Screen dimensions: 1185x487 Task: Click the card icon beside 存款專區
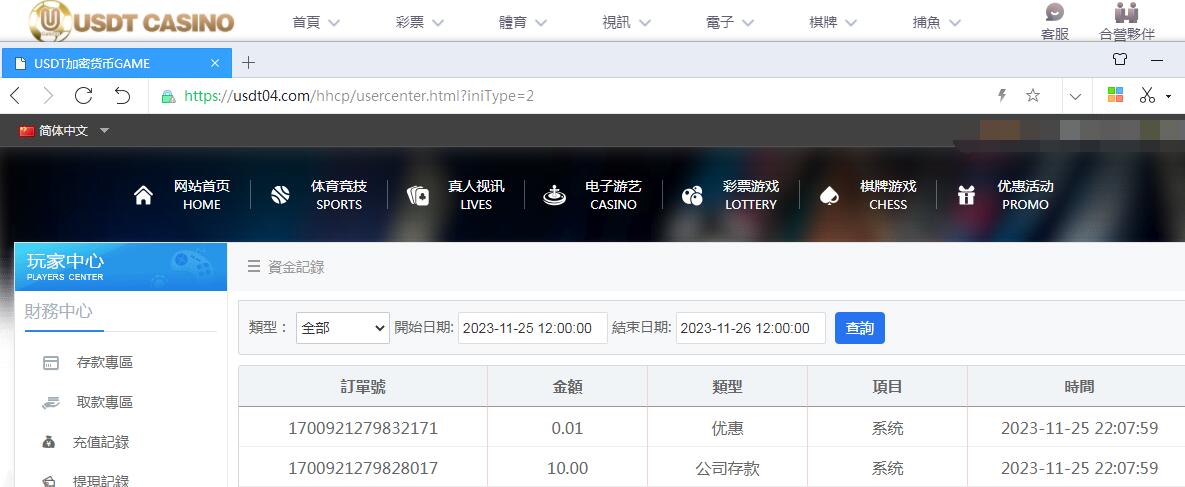coord(51,363)
